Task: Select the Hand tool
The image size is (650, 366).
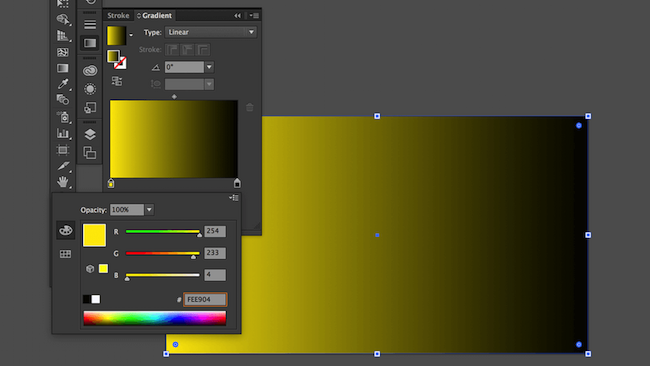Action: [x=63, y=182]
